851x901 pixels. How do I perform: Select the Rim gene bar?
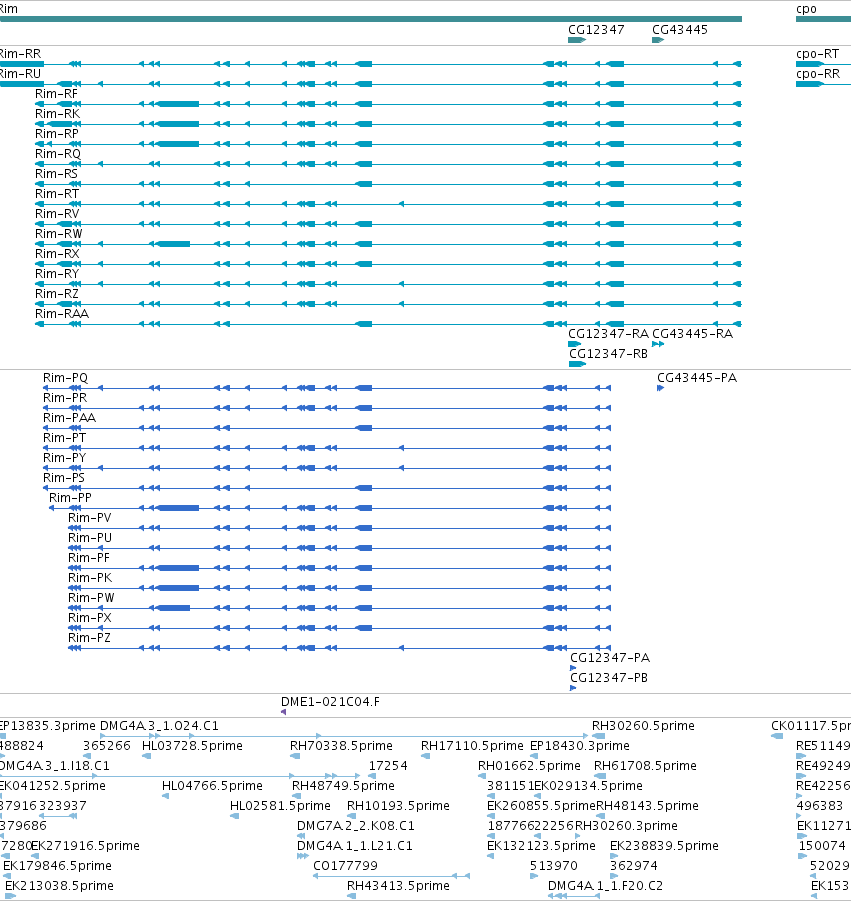click(371, 19)
